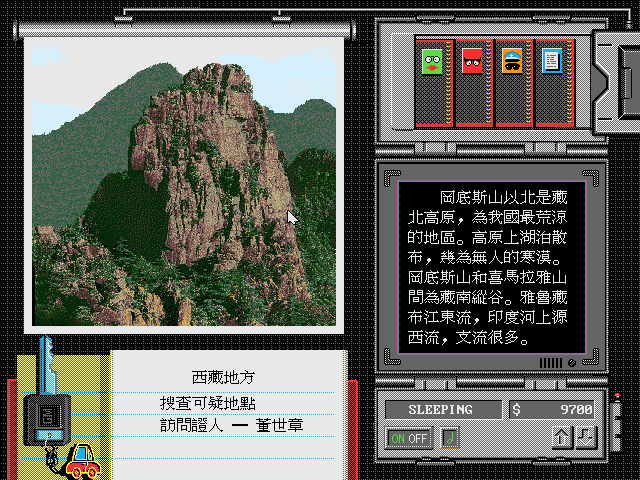This screenshot has width=640, height=480.
Task: Click the mountain photo on projector screen
Action: (x=184, y=185)
